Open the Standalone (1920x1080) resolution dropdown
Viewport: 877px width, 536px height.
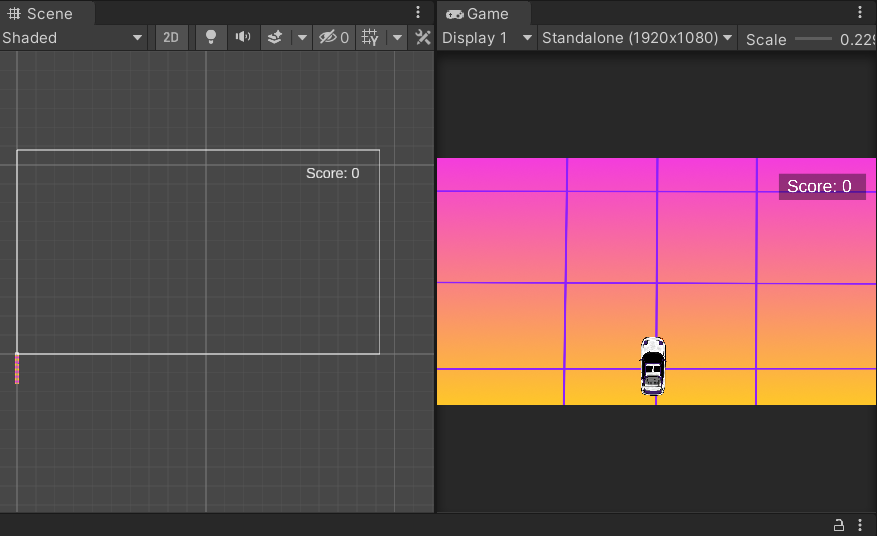coord(637,38)
